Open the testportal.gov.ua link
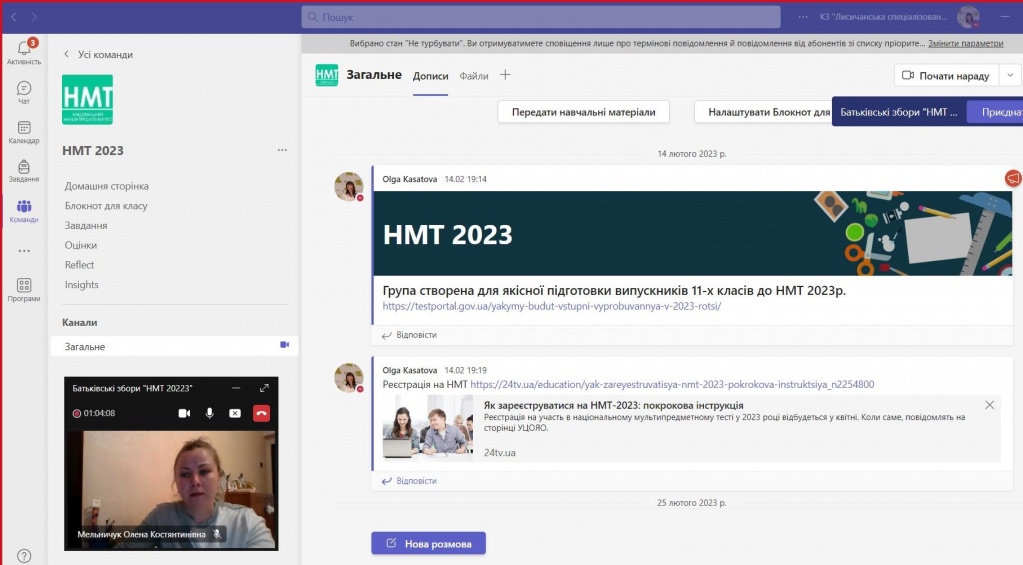This screenshot has height=565, width=1023. (552, 306)
